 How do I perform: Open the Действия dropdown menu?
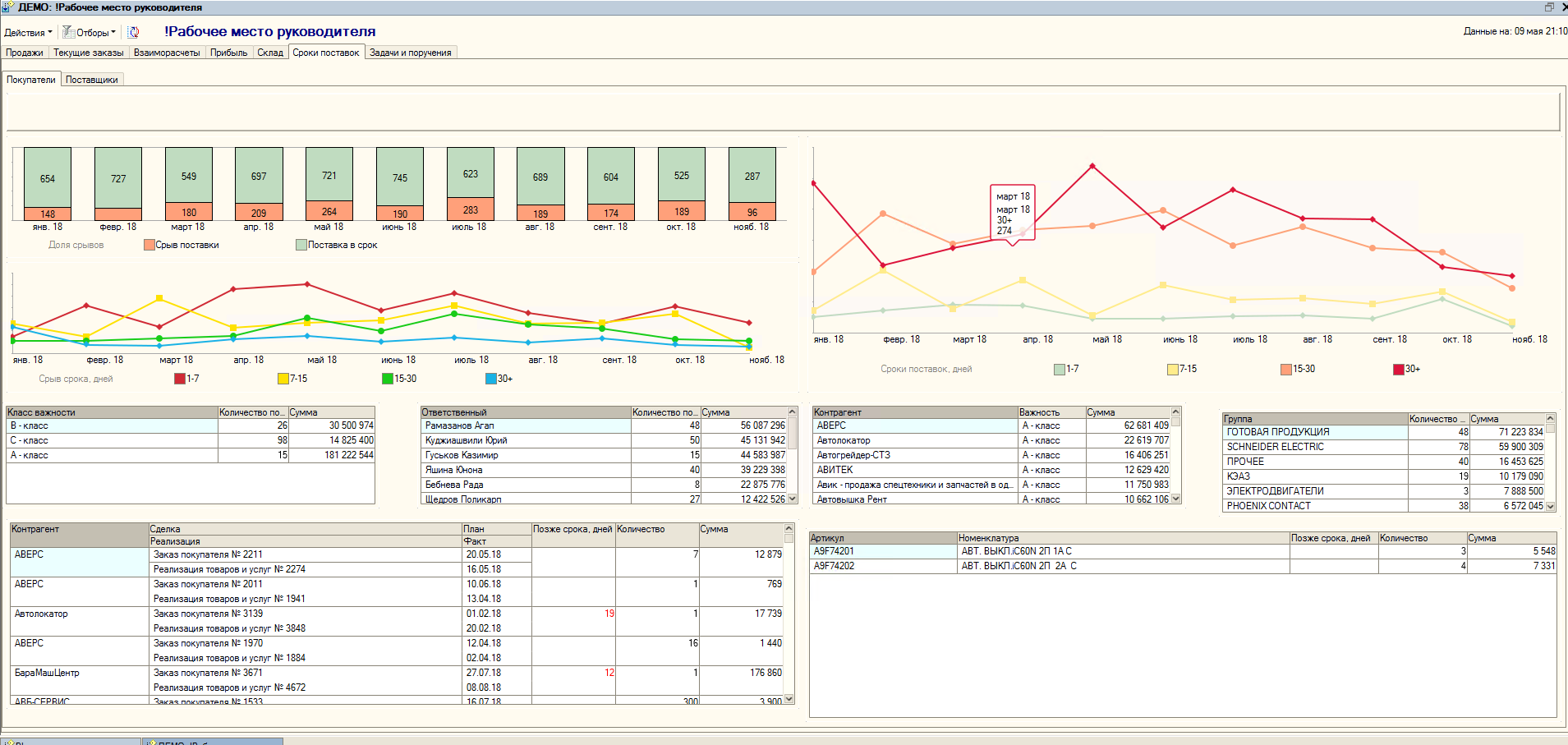[28, 33]
